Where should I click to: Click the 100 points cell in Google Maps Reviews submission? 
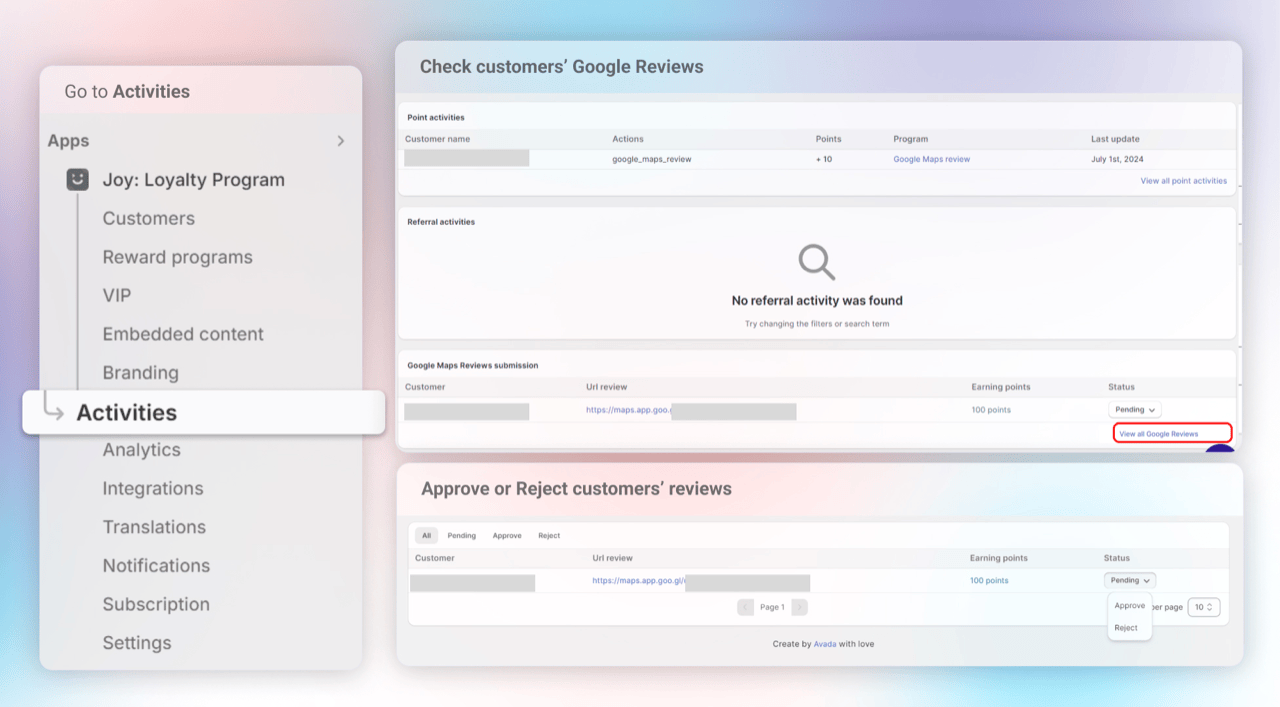pos(991,410)
